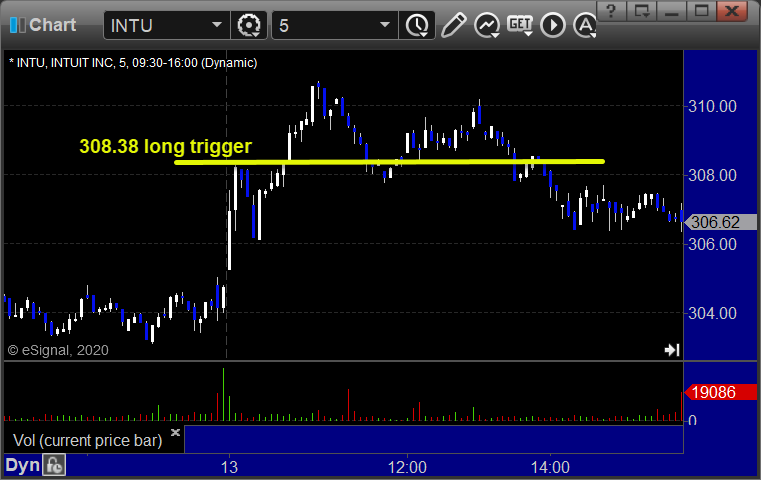This screenshot has height=480, width=761.
Task: Click the 13 date axis label
Action: click(x=229, y=467)
